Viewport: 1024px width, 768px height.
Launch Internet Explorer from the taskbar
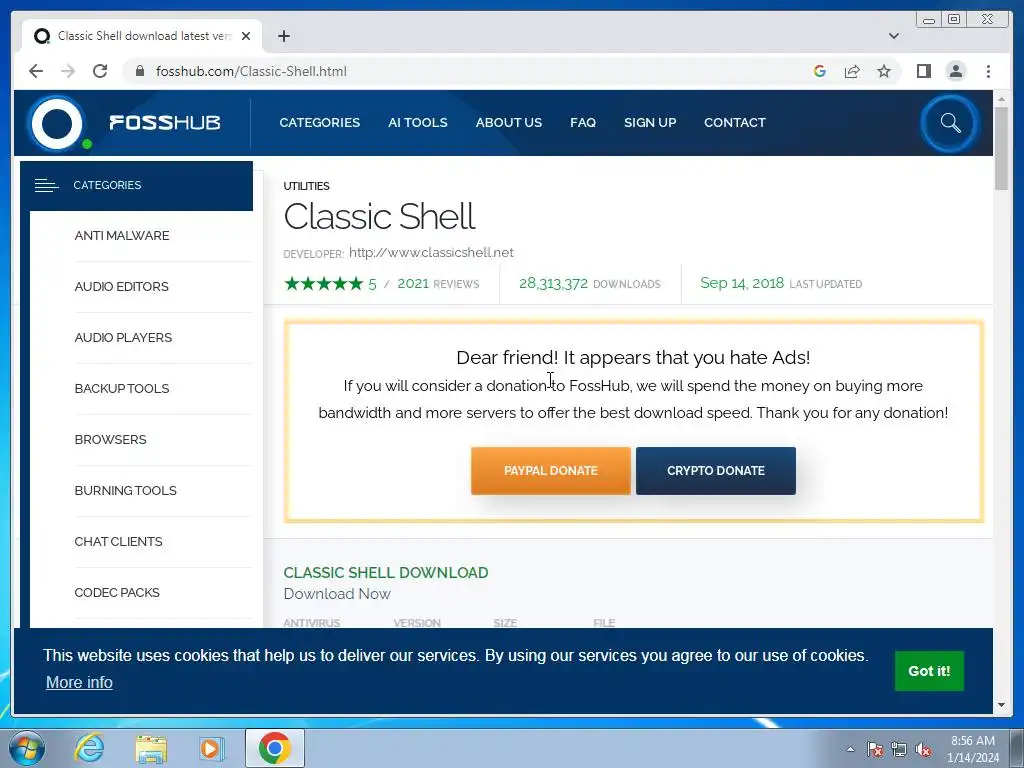coord(89,748)
